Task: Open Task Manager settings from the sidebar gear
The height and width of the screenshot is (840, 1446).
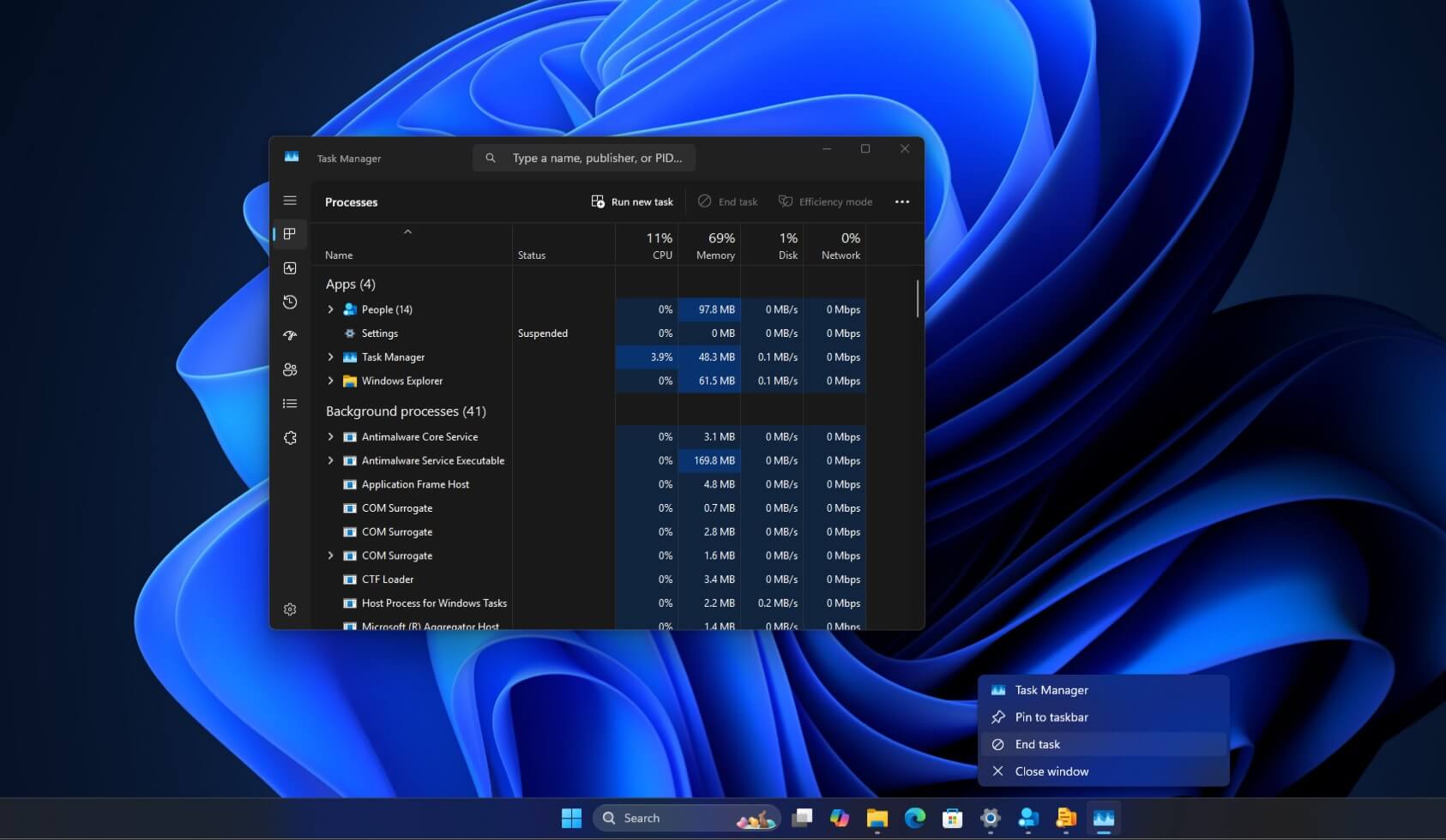Action: (291, 609)
